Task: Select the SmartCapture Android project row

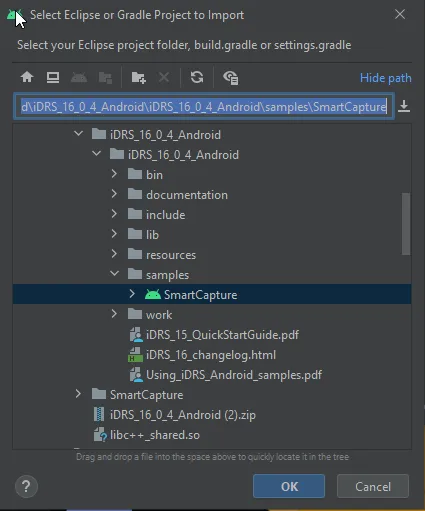Action: pyautogui.click(x=212, y=294)
